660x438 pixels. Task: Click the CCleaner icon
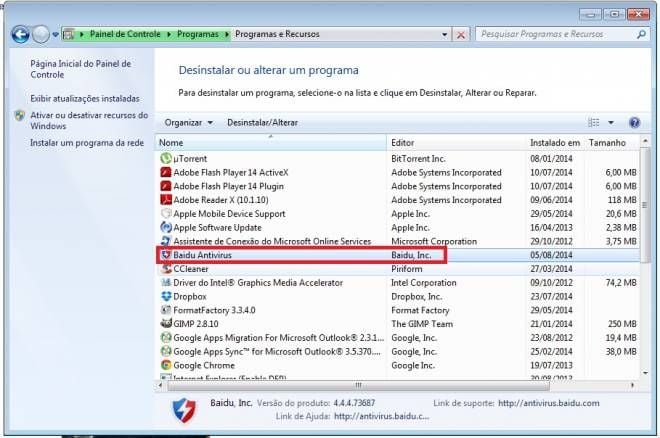coord(166,268)
